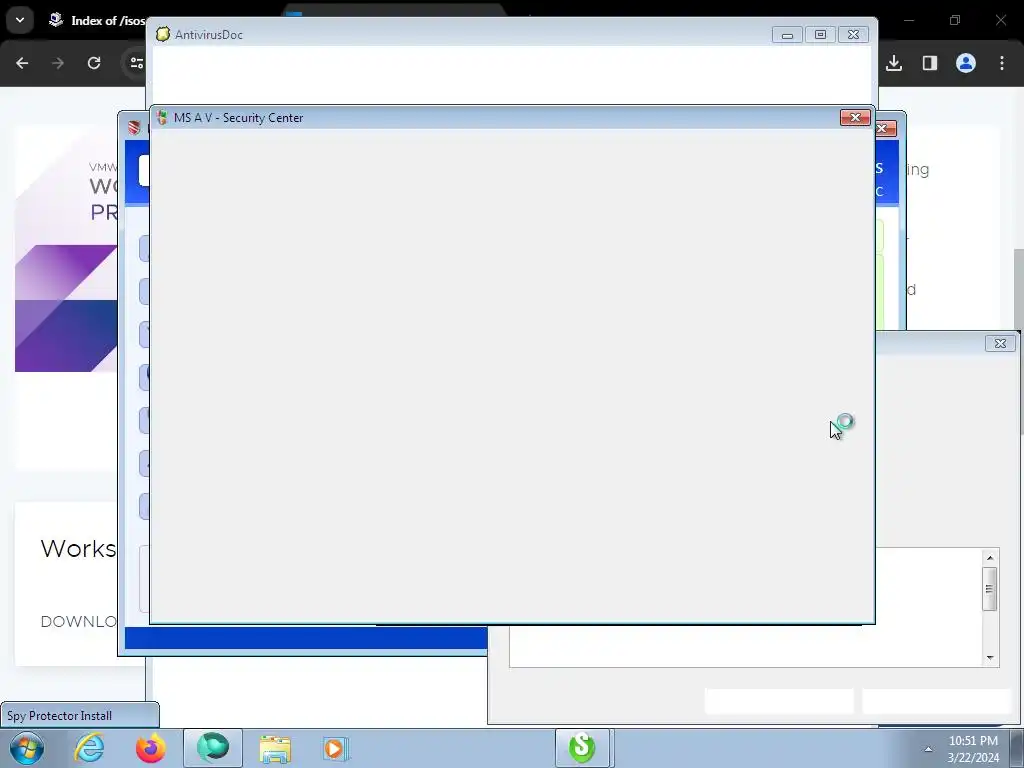
Task: Switch to the teal browser taskbar button
Action: click(213, 748)
